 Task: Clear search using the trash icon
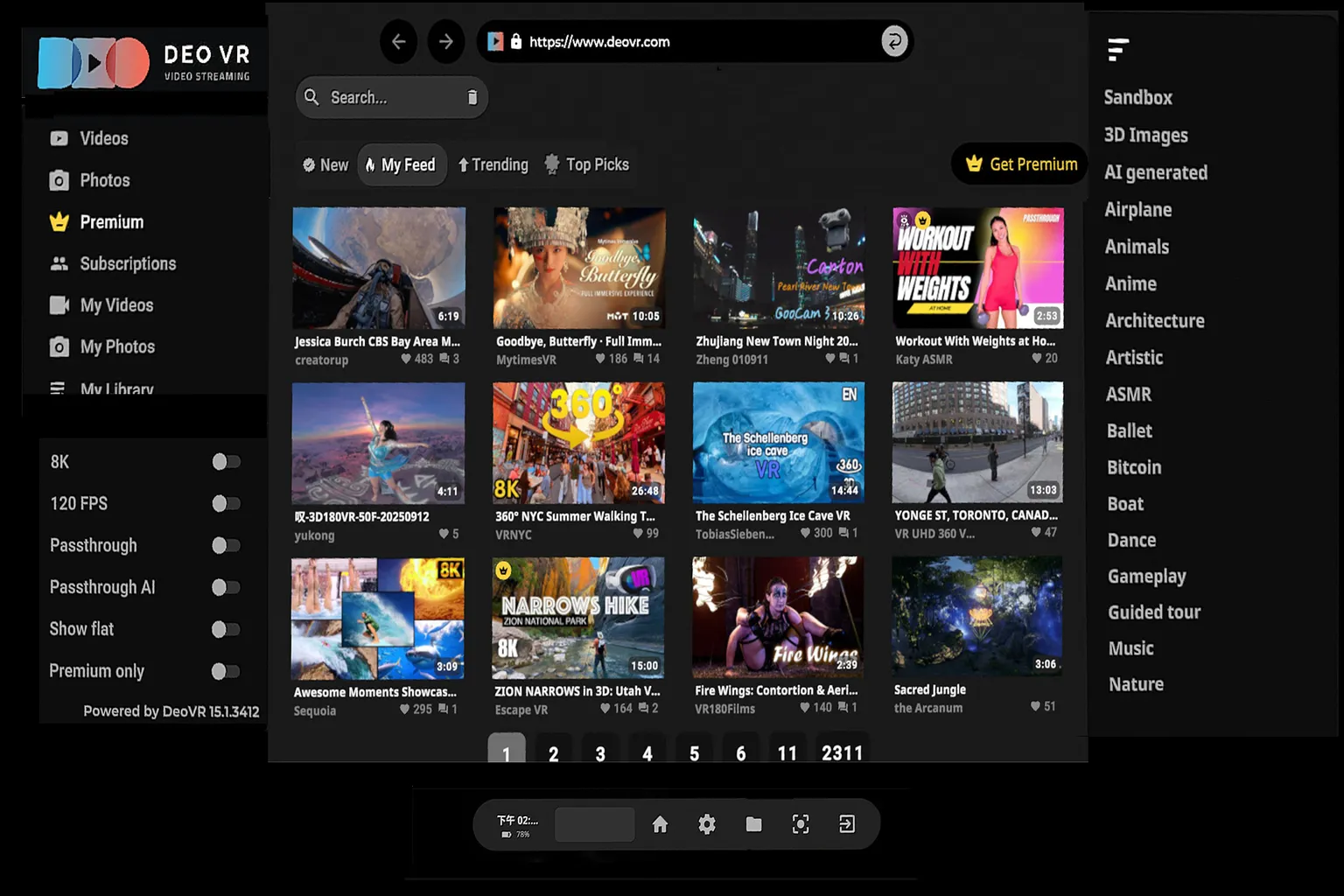472,97
